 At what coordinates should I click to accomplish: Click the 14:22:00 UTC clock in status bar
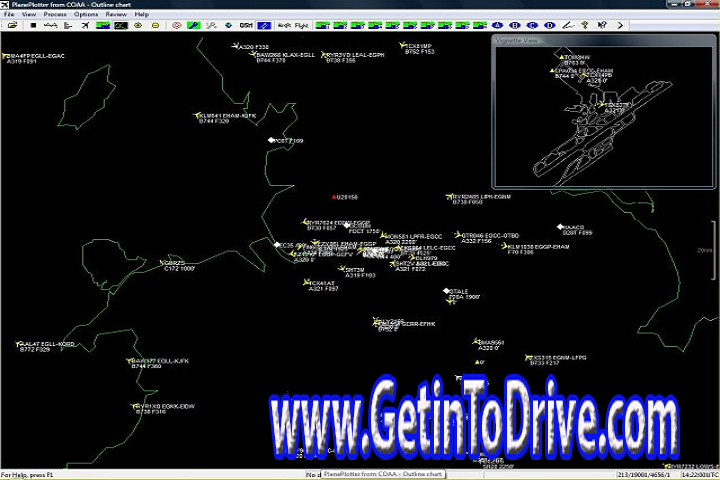tap(700, 474)
